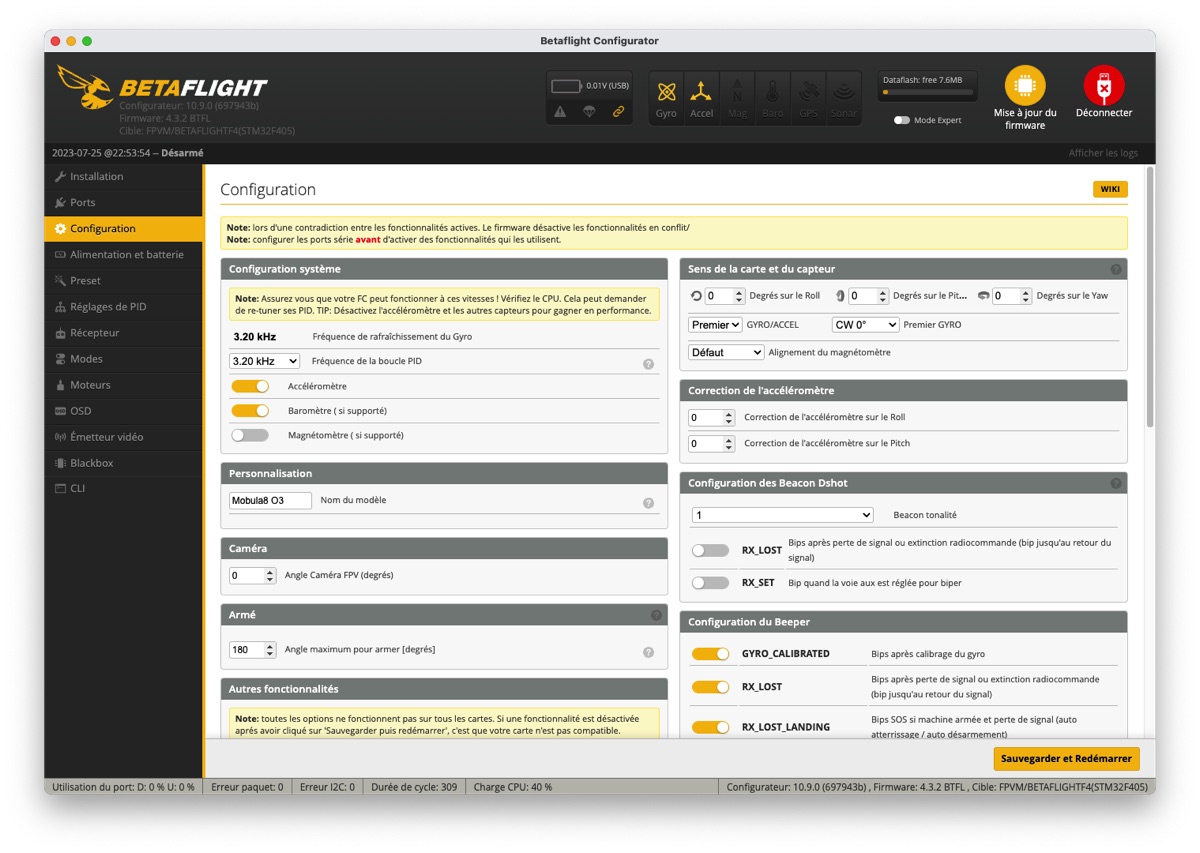Click the Betaflight bee logo
The width and height of the screenshot is (1200, 853).
pyautogui.click(x=84, y=87)
